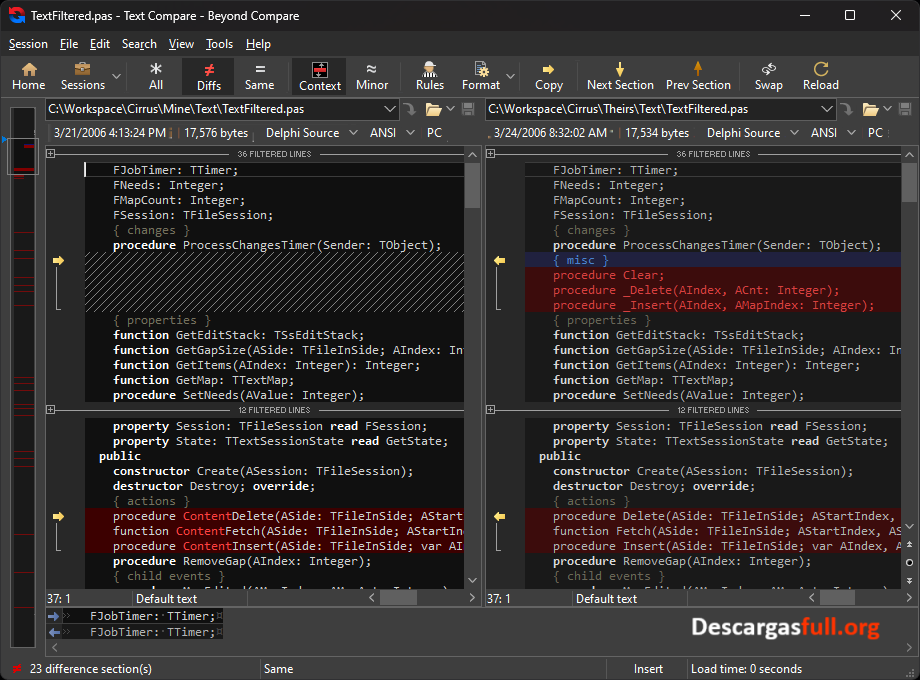Open the Tools menu
This screenshot has width=920, height=680.
(x=219, y=44)
